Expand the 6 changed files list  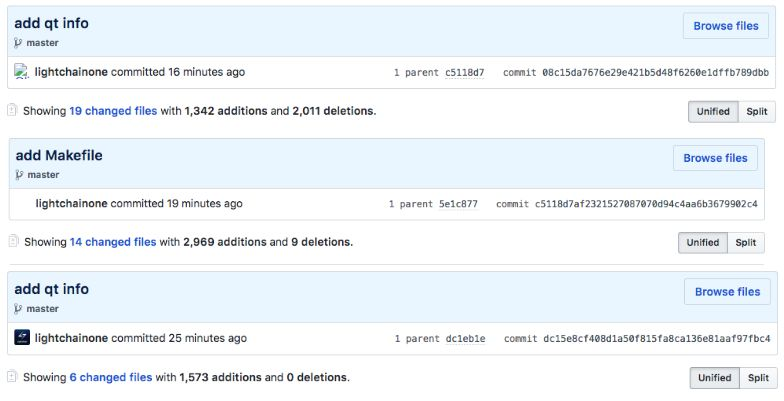point(110,377)
